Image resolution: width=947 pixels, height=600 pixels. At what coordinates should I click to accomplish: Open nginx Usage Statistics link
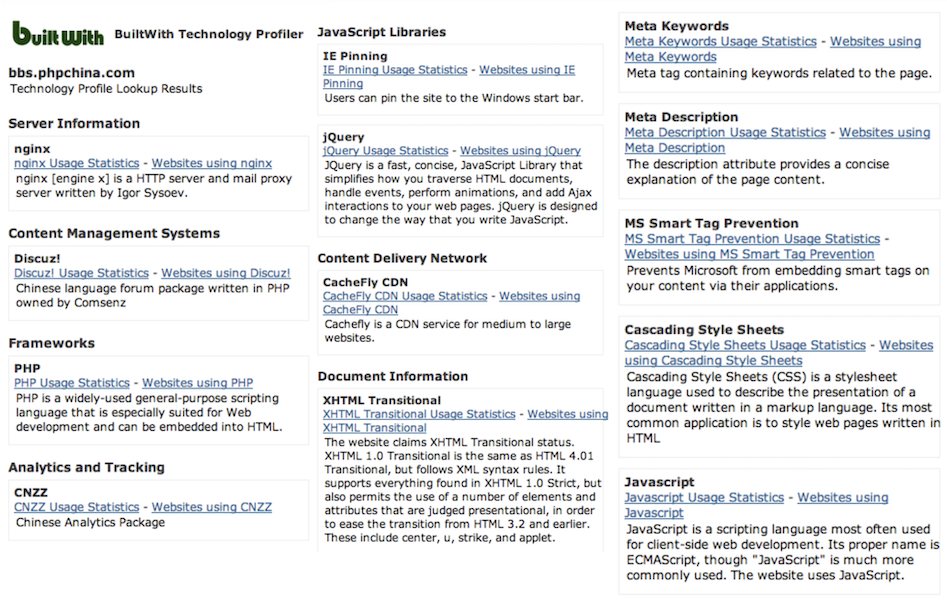(77, 164)
